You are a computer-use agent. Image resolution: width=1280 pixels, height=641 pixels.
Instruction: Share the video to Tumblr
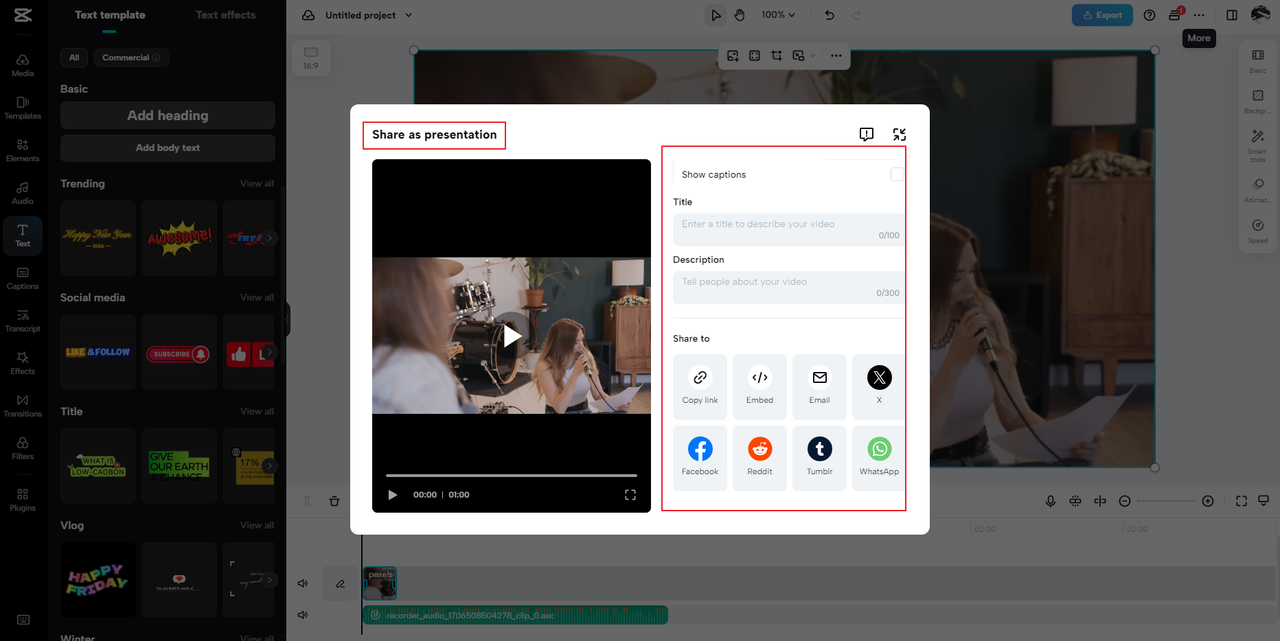point(820,458)
